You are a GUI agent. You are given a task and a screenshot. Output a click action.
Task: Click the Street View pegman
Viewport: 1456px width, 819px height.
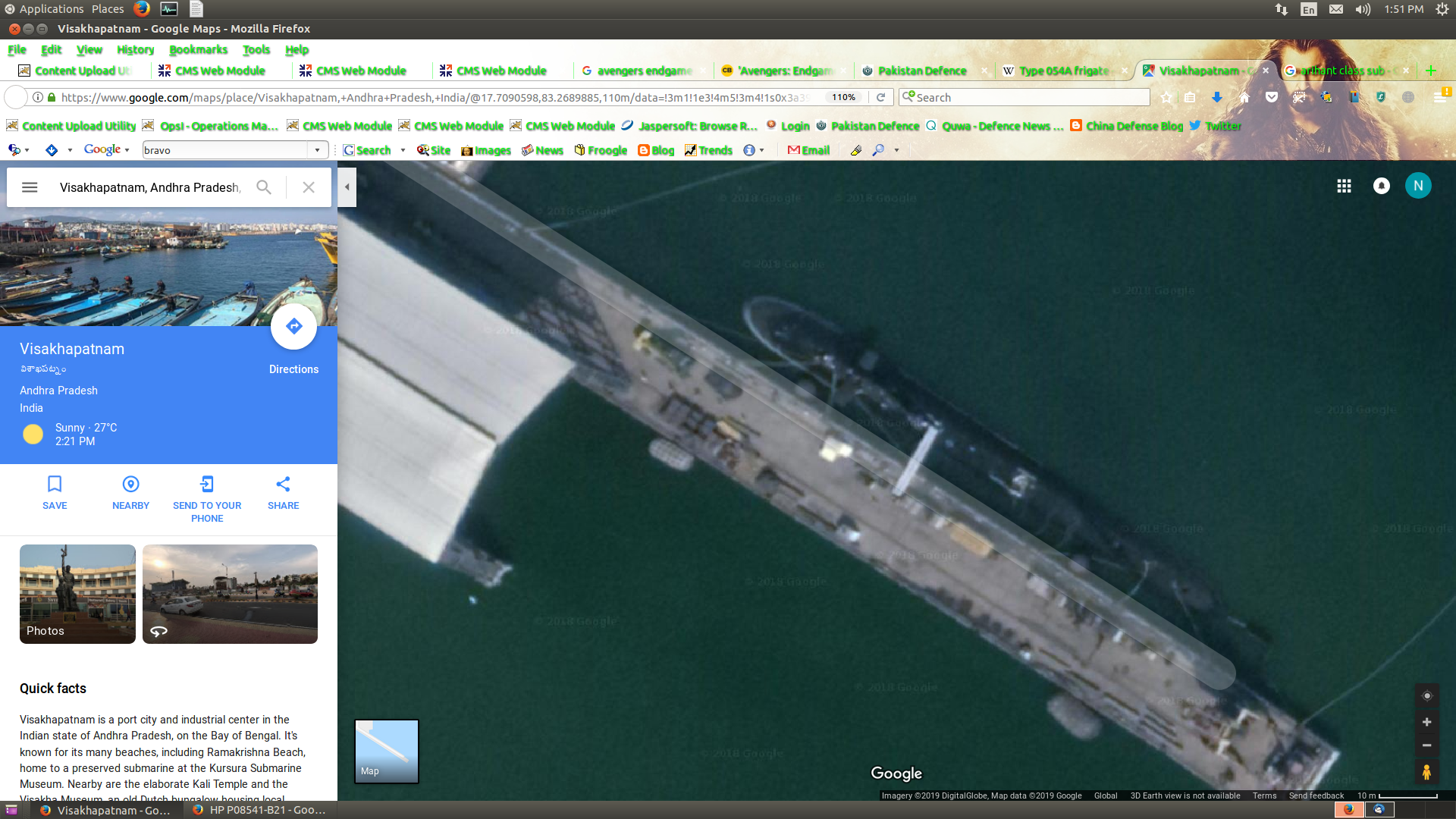click(x=1426, y=772)
